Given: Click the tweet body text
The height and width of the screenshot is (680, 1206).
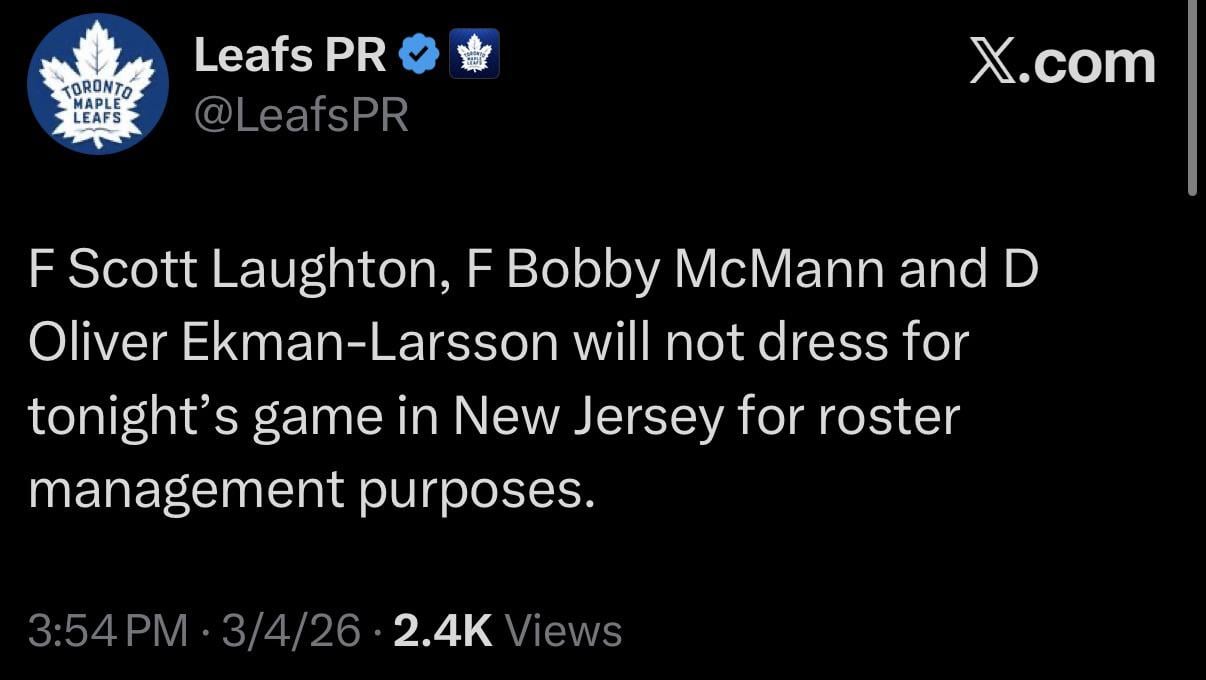Looking at the screenshot, I should pyautogui.click(x=500, y=378).
